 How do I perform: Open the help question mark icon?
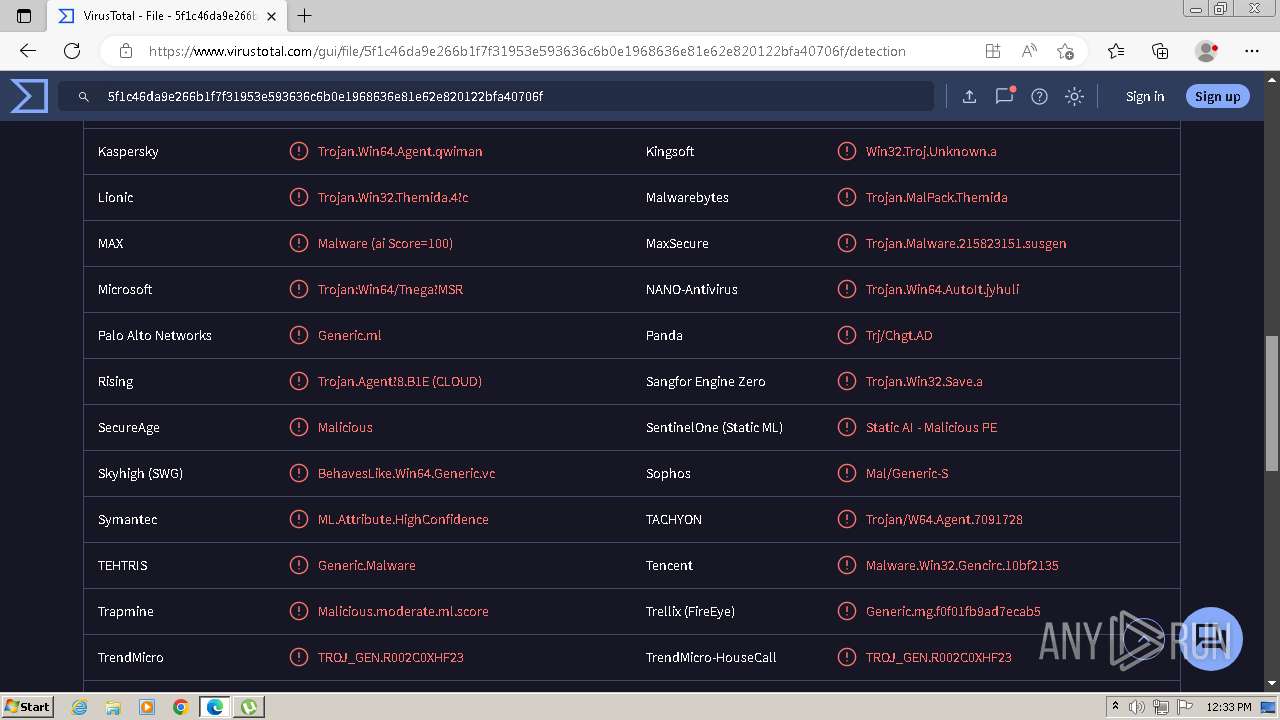[x=1039, y=97]
